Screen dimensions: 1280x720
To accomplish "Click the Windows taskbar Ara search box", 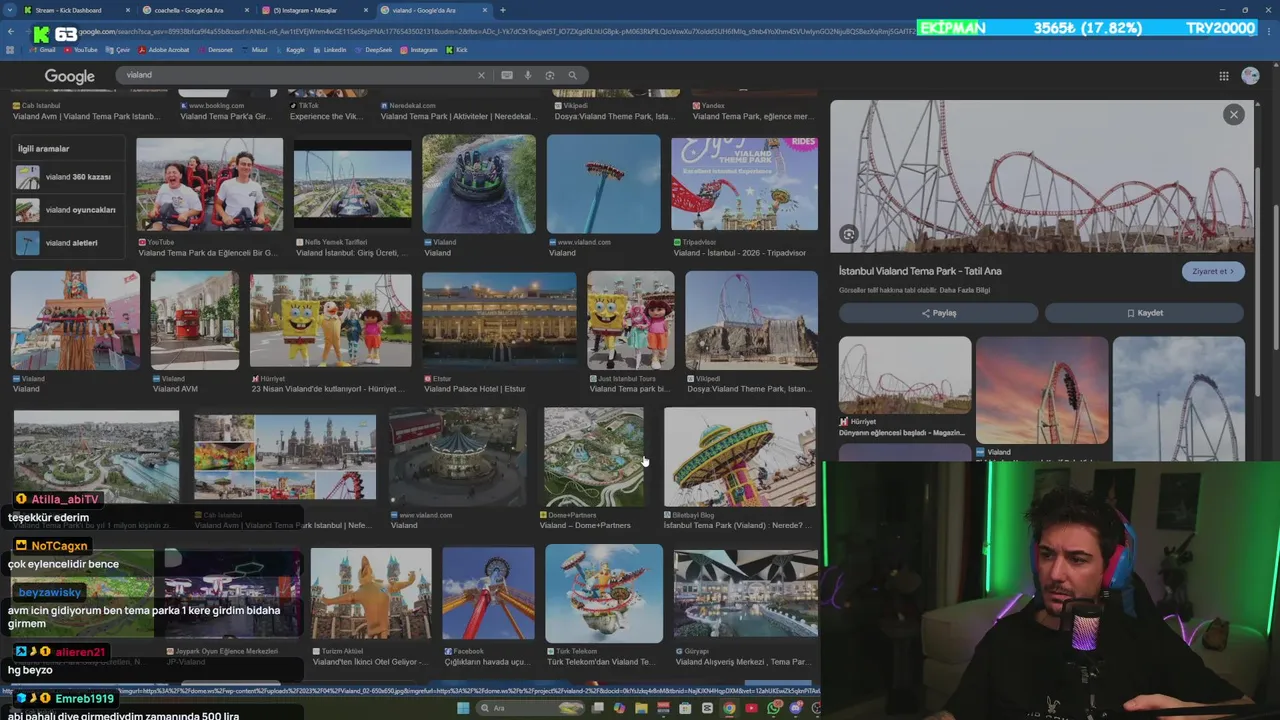I will [x=530, y=708].
